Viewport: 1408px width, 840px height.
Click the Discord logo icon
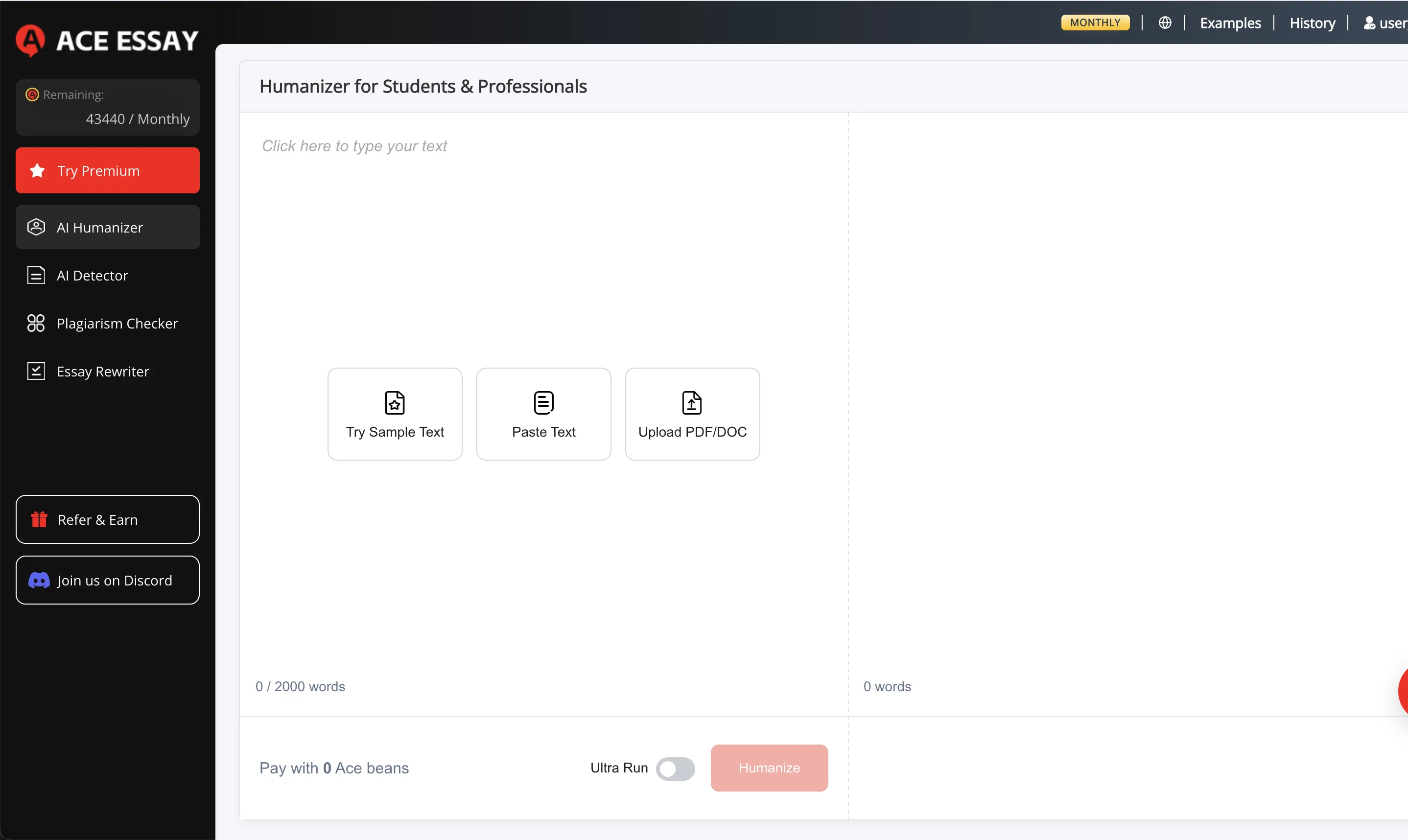(39, 580)
